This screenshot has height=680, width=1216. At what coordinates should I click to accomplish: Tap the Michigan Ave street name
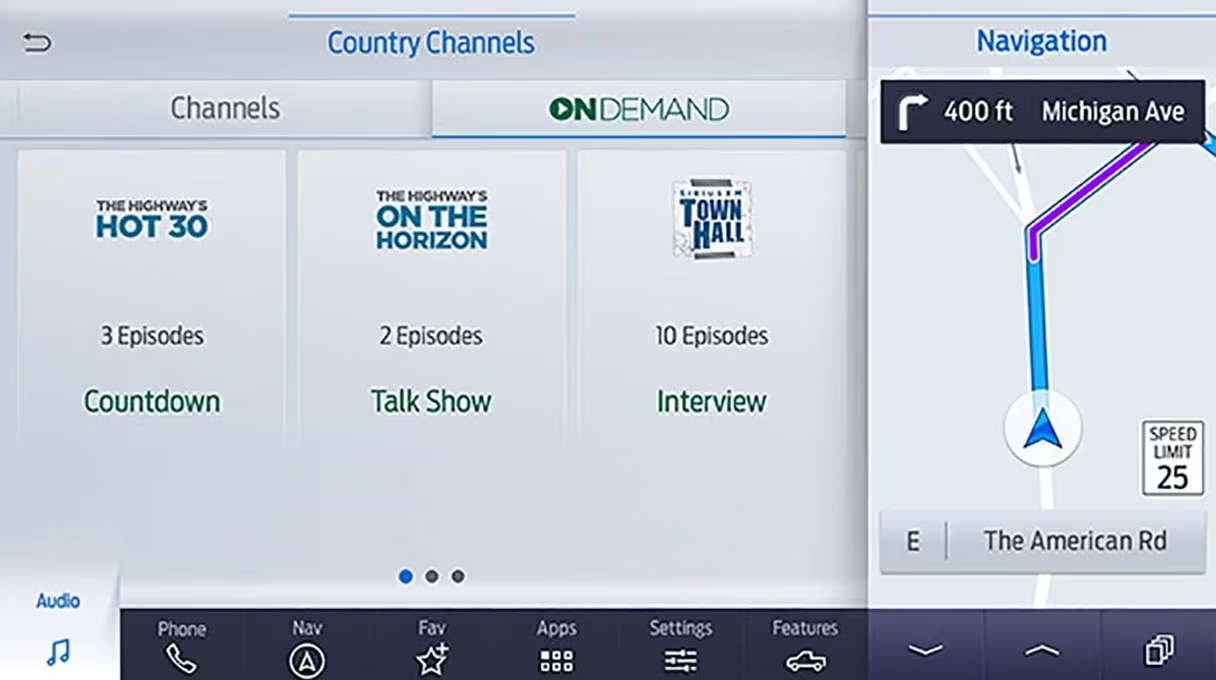(1113, 111)
